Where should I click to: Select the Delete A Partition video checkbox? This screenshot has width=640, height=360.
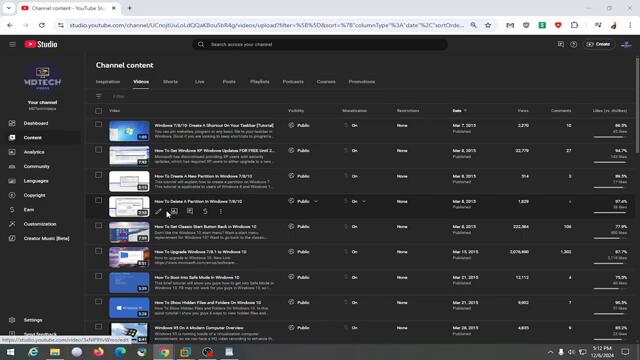(x=99, y=200)
